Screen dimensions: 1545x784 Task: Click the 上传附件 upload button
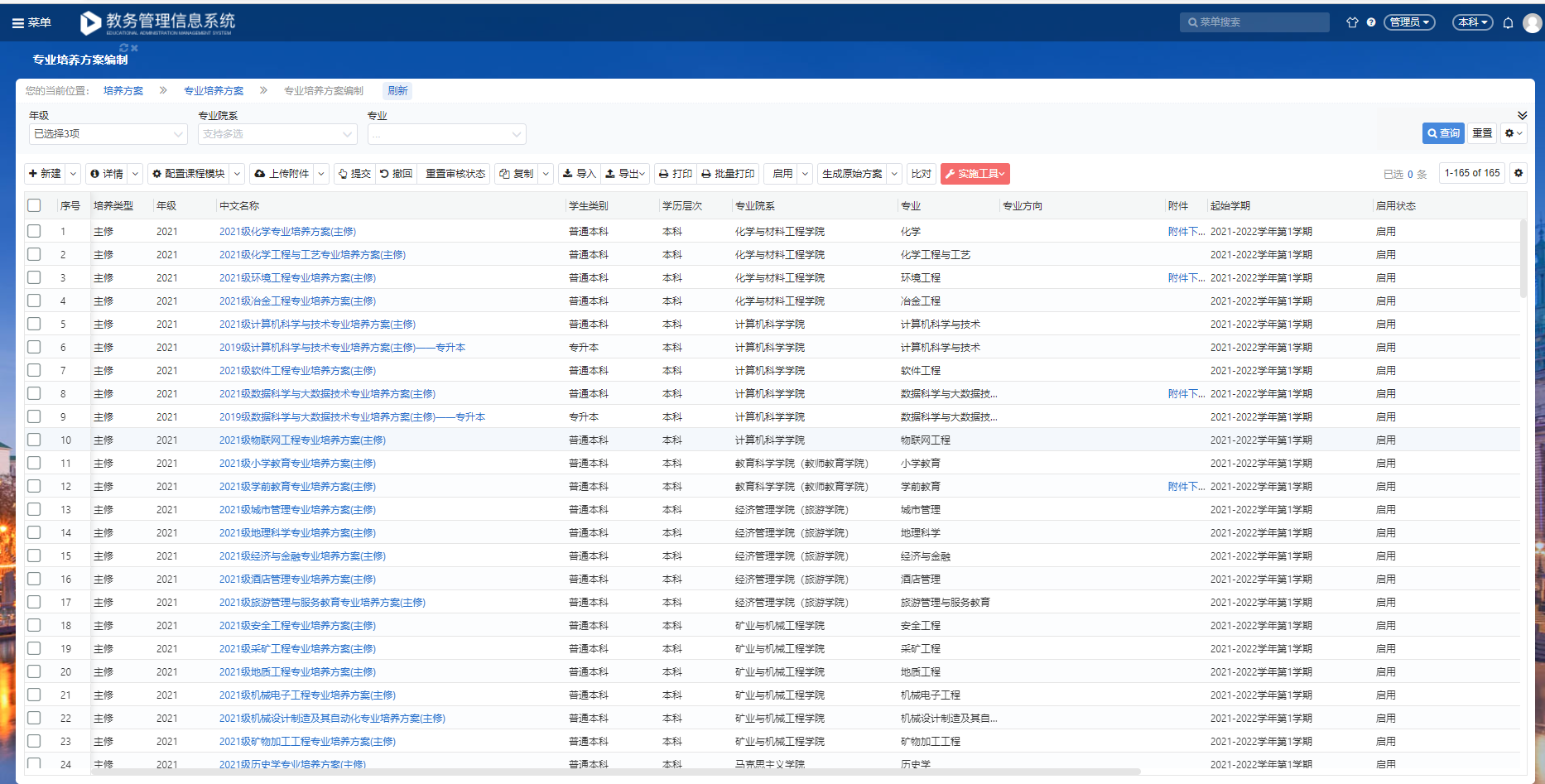(x=282, y=174)
